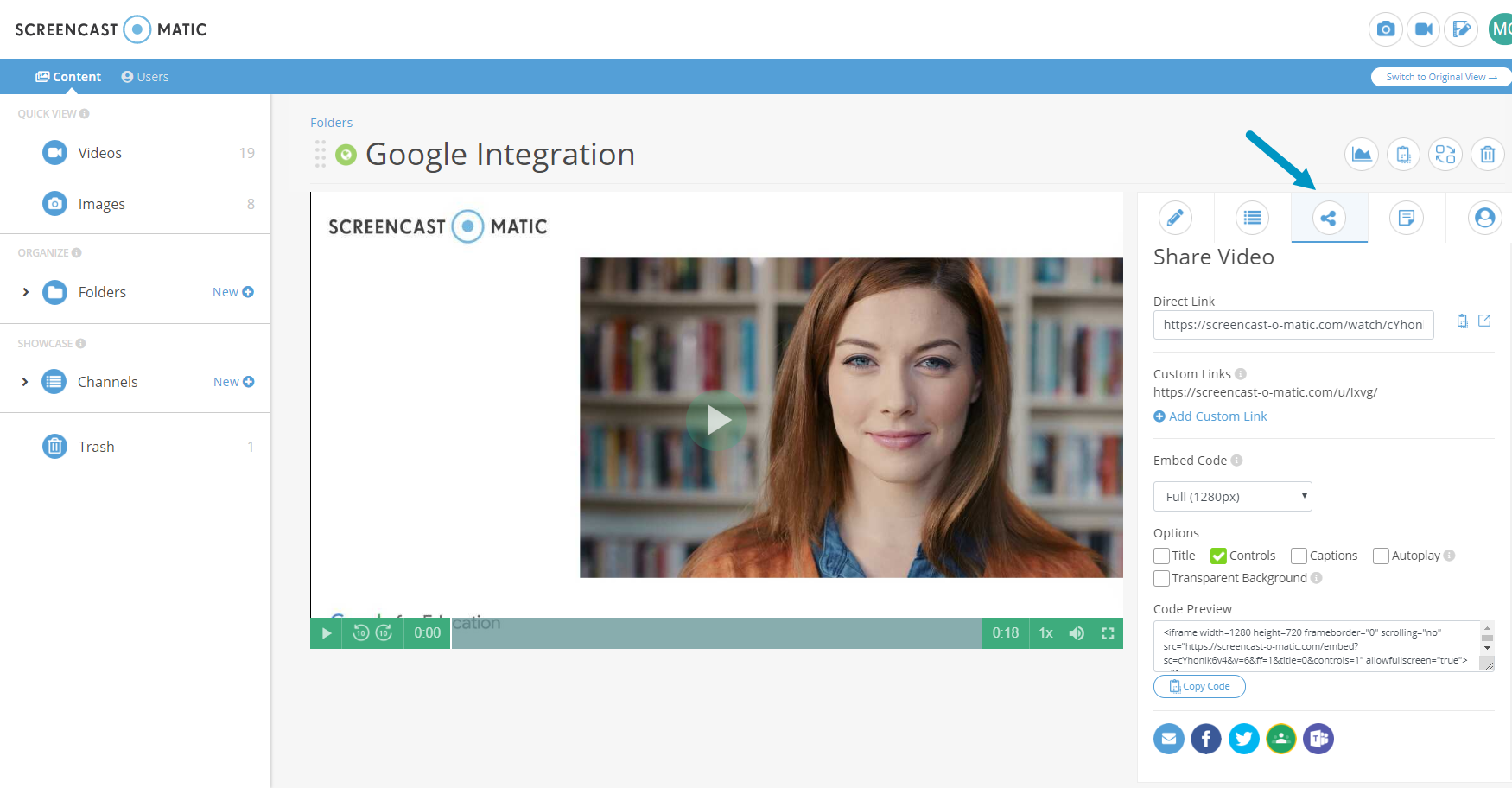
Task: Open the analytics chart icon for this video
Action: (1362, 155)
